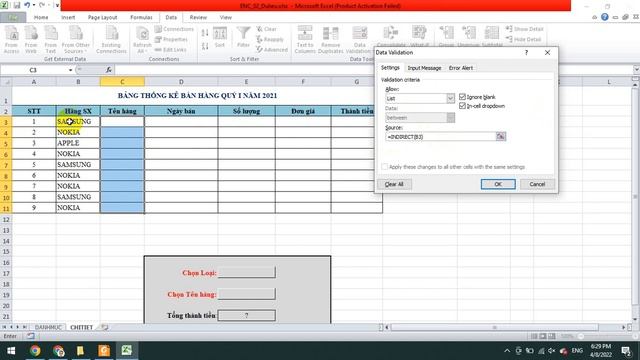Click Reapply filter
The width and height of the screenshot is (640, 360).
[270, 39]
